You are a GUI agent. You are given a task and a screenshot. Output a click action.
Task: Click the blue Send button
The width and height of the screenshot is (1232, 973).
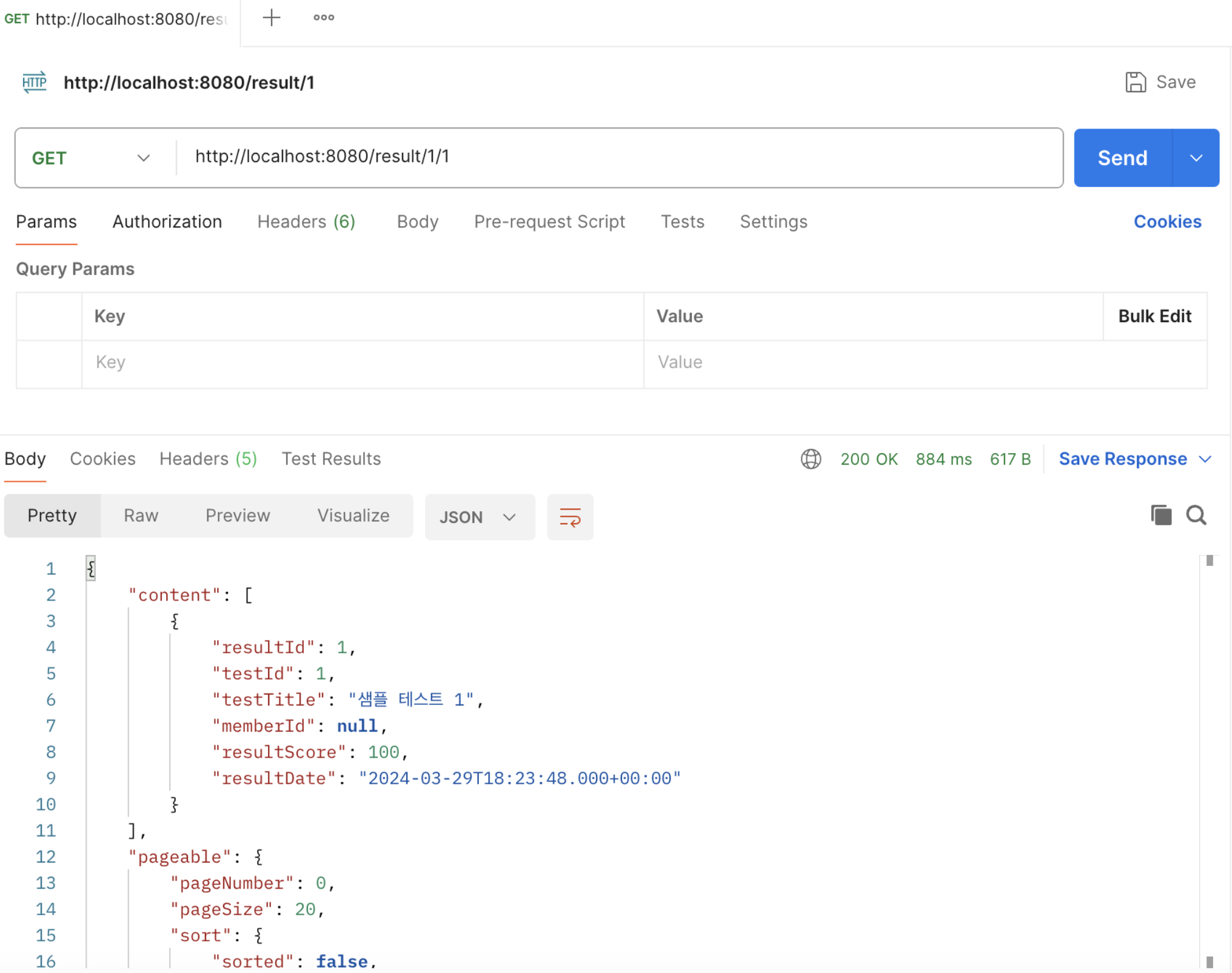click(x=1122, y=158)
